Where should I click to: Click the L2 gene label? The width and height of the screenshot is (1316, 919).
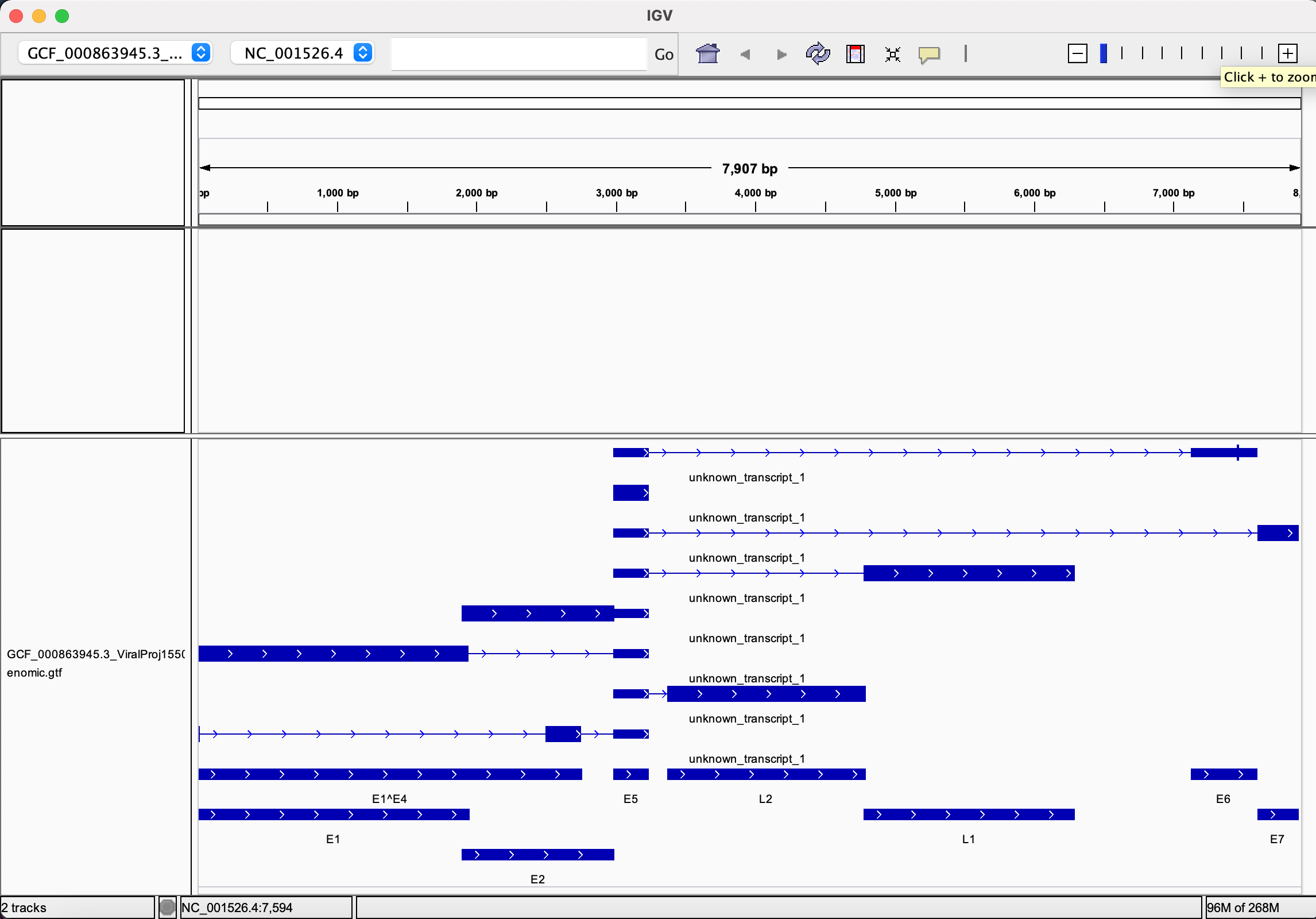[765, 799]
